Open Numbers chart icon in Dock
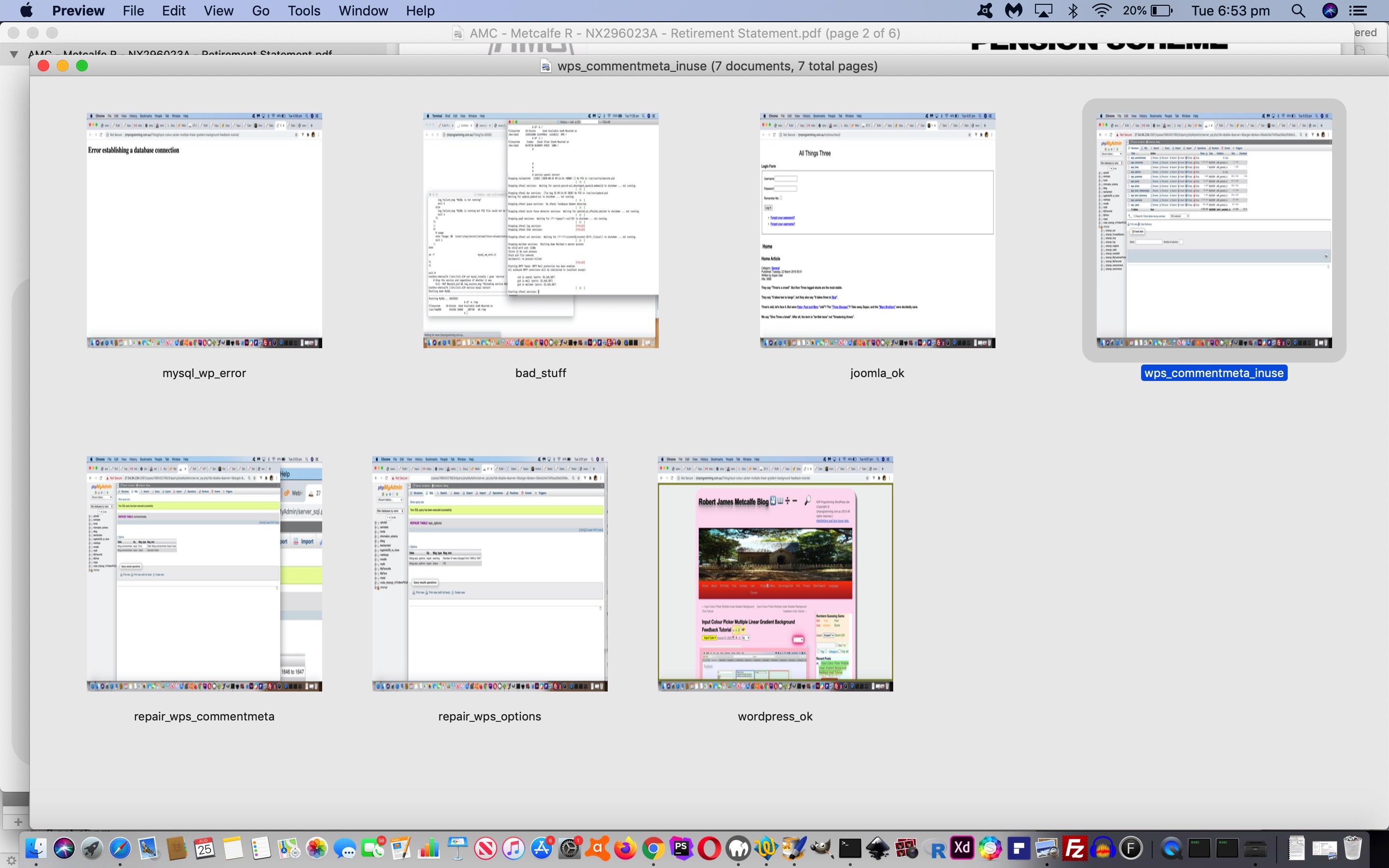 [x=429, y=848]
